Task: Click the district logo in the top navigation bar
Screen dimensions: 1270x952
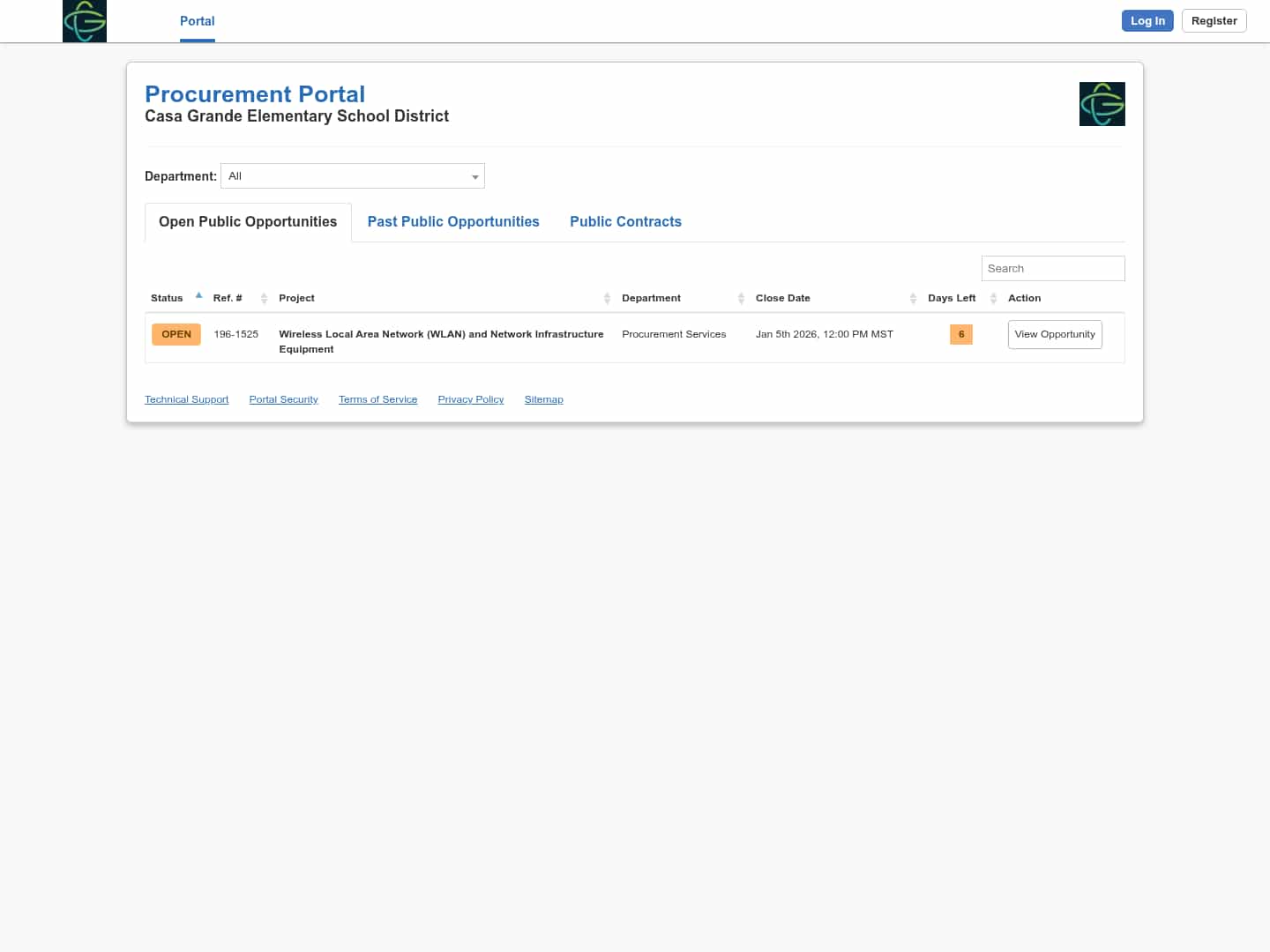Action: [84, 20]
